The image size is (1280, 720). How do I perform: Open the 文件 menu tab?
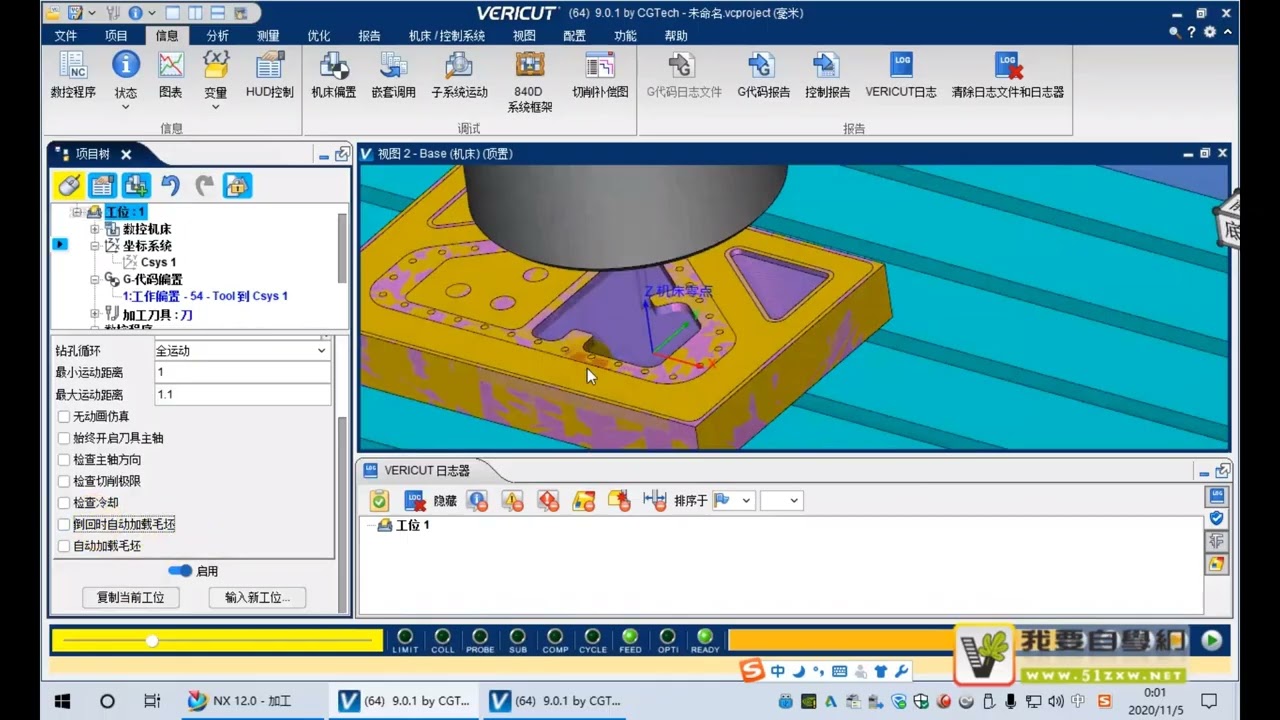66,35
